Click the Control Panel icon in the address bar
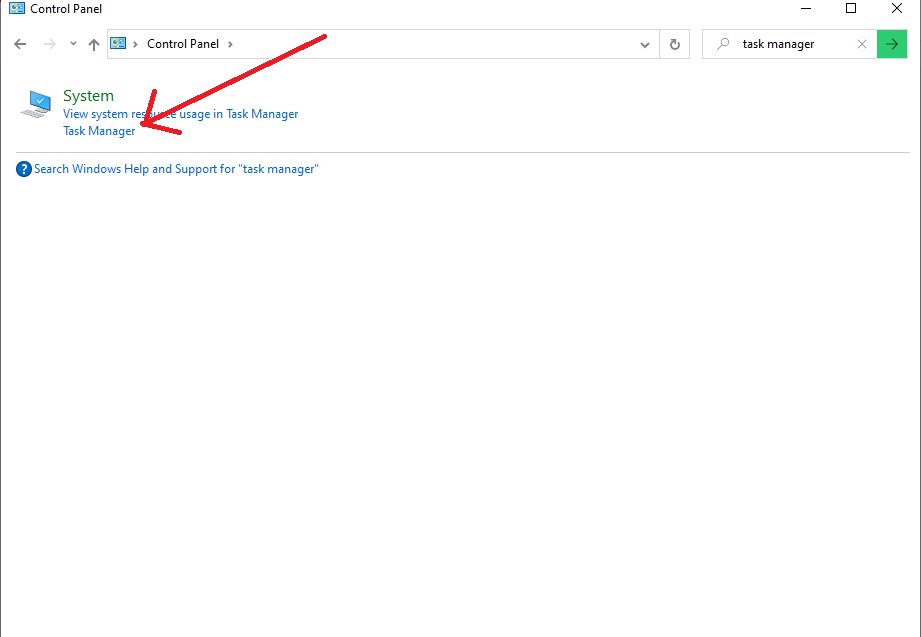The width and height of the screenshot is (921, 637). [x=119, y=44]
